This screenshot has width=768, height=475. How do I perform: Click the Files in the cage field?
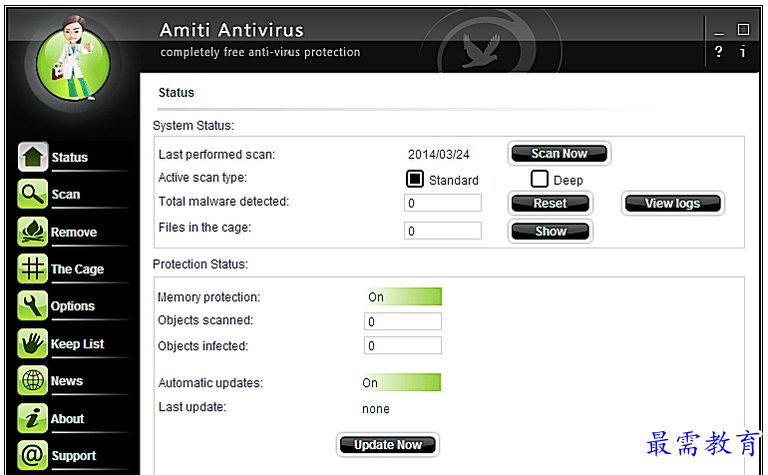click(x=443, y=231)
